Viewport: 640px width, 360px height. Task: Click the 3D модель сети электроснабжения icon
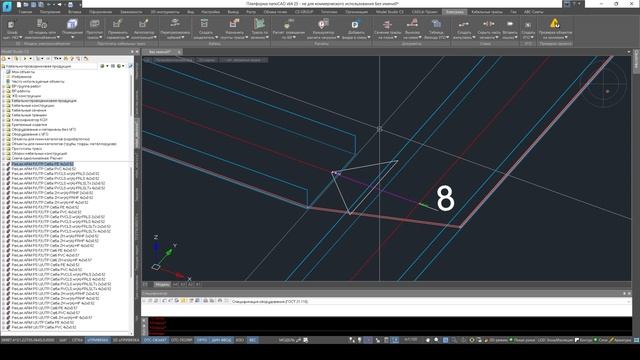coord(42,24)
